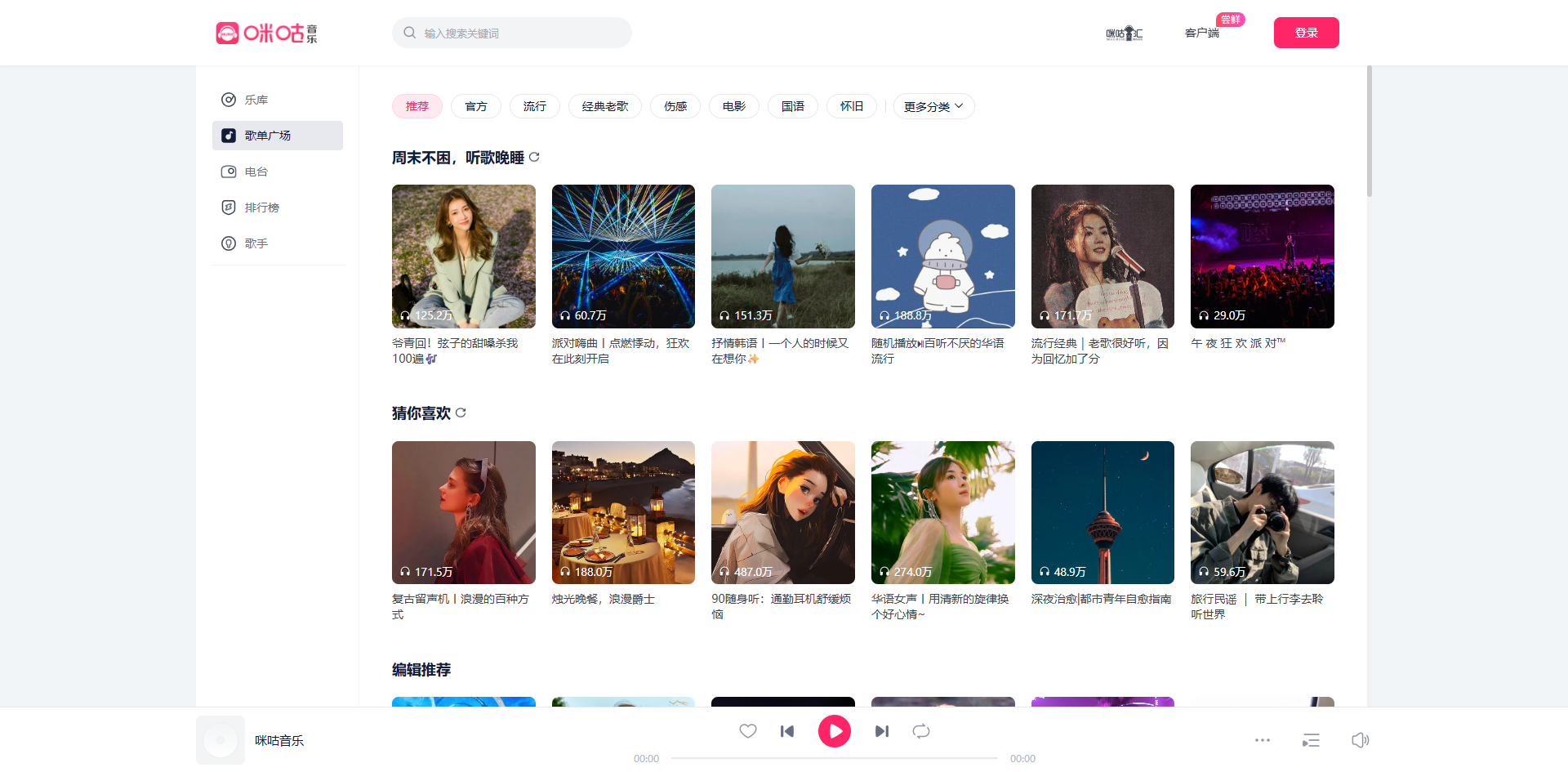Toggle the repeat loop mode
The height and width of the screenshot is (772, 1568).
(921, 731)
